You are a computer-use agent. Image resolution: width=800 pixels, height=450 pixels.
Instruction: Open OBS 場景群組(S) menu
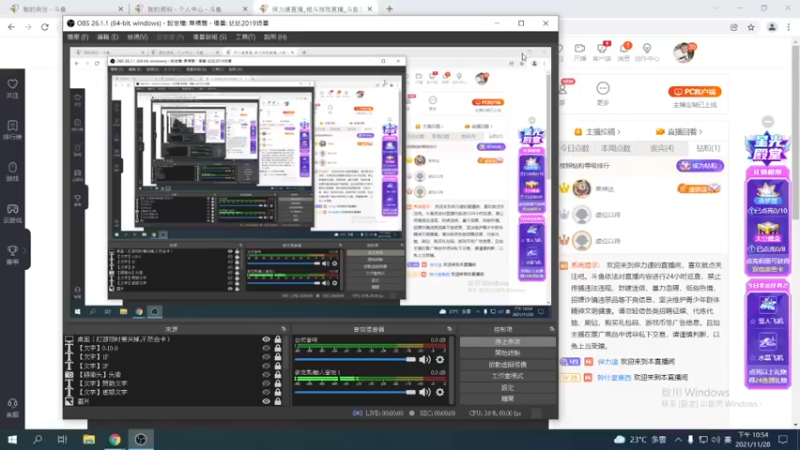(x=210, y=37)
